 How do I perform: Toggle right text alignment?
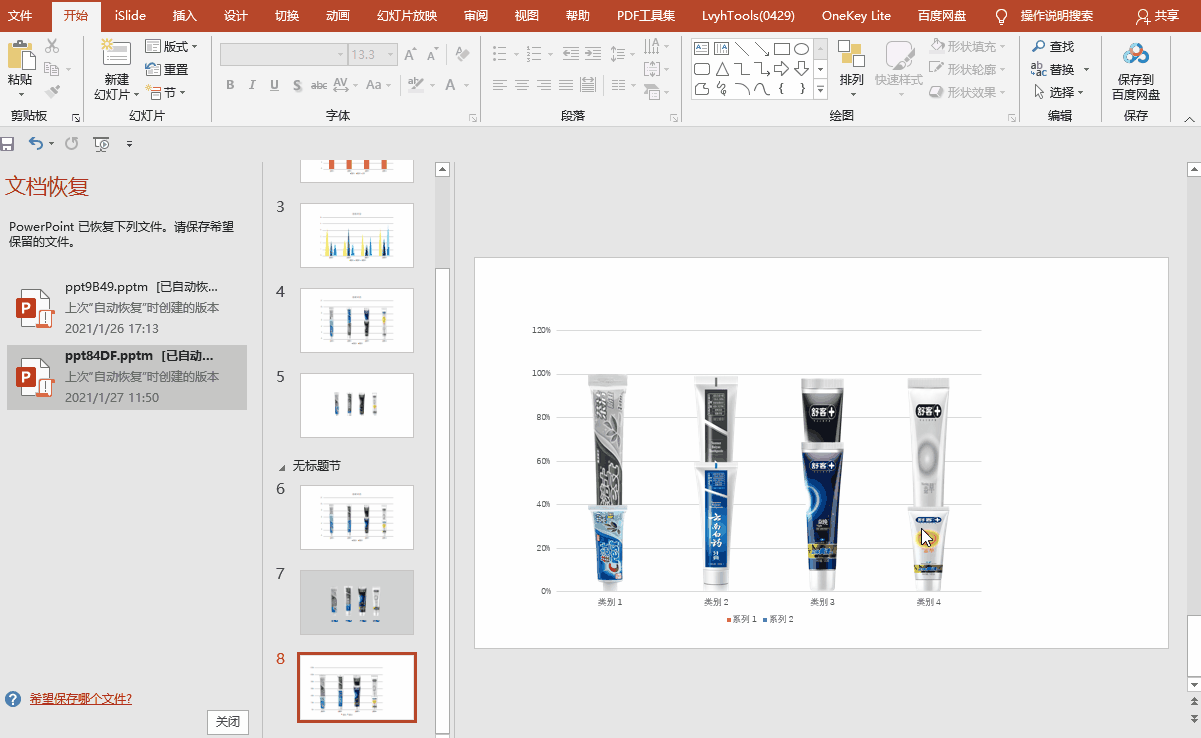coord(543,85)
